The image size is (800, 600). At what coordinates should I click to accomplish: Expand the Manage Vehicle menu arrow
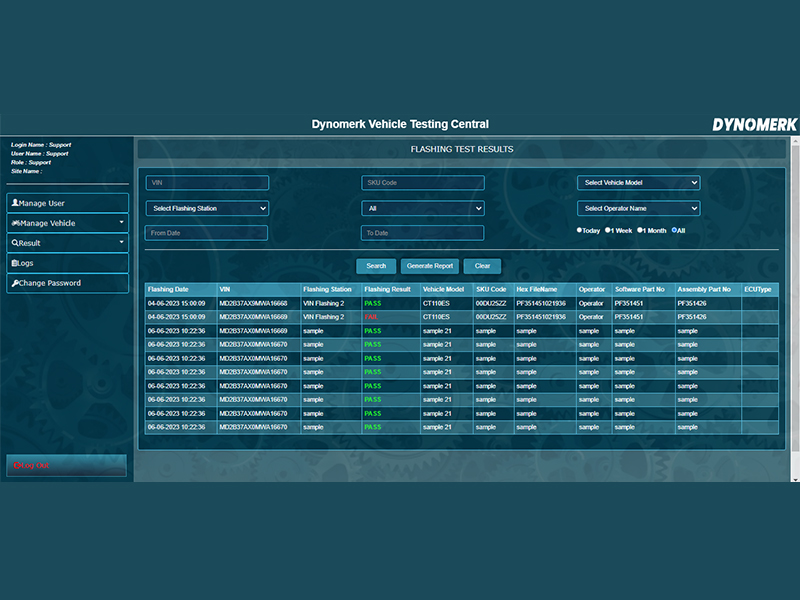click(x=121, y=223)
